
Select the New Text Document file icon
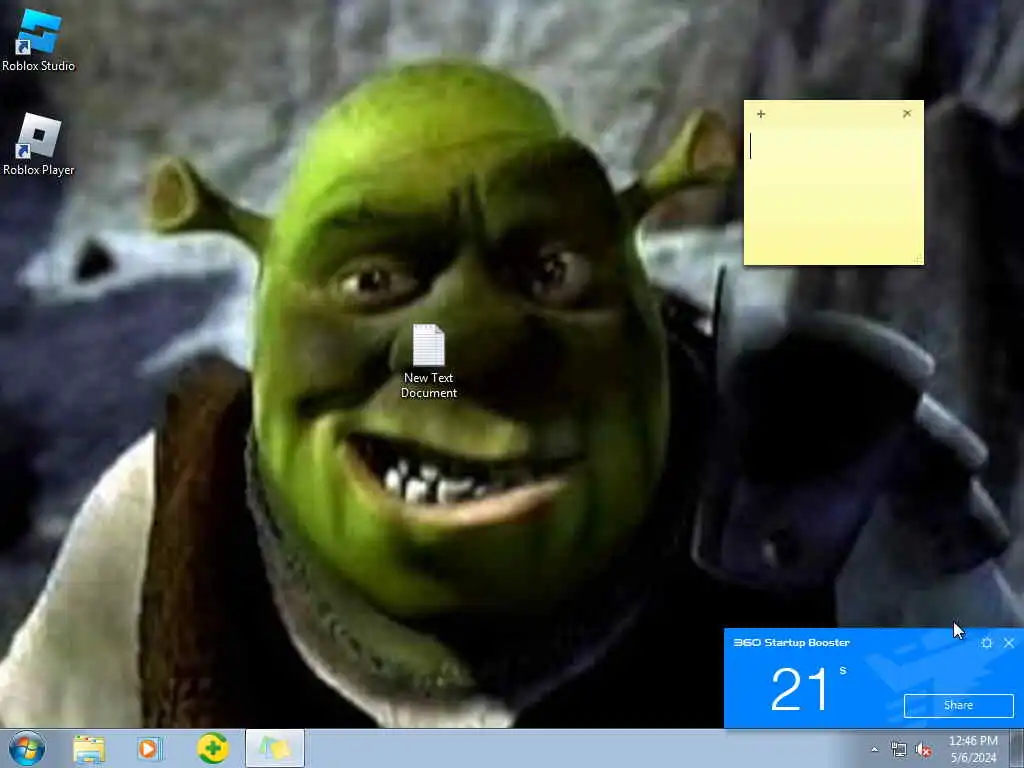428,361
